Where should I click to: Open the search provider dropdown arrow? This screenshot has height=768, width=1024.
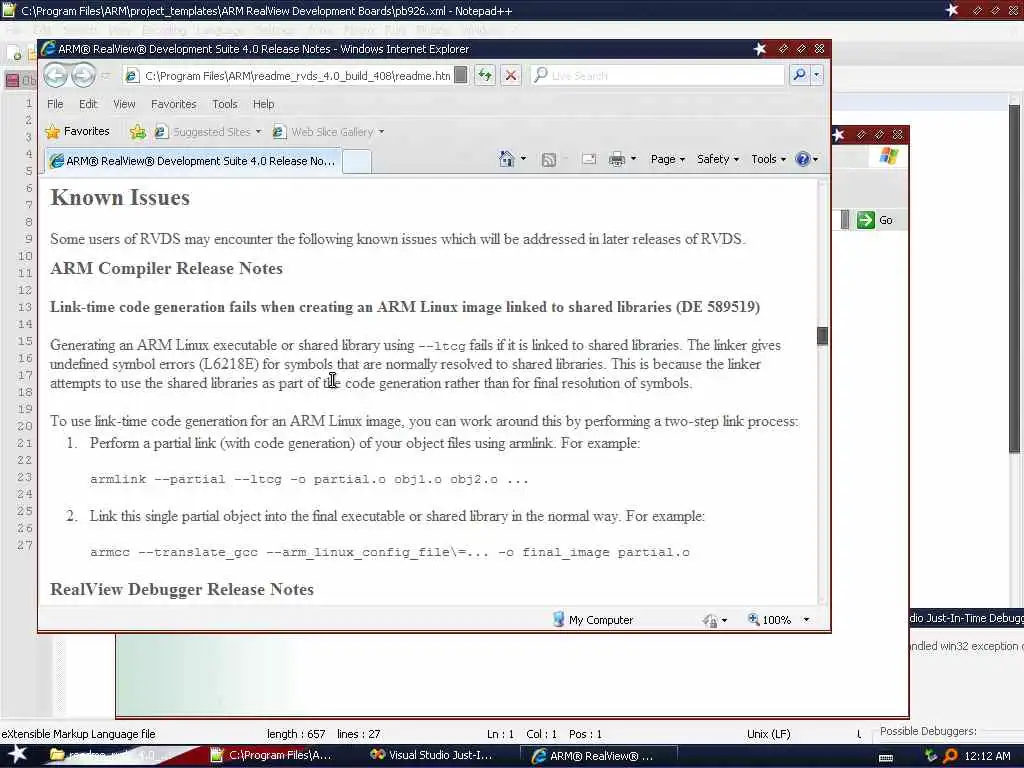point(816,75)
